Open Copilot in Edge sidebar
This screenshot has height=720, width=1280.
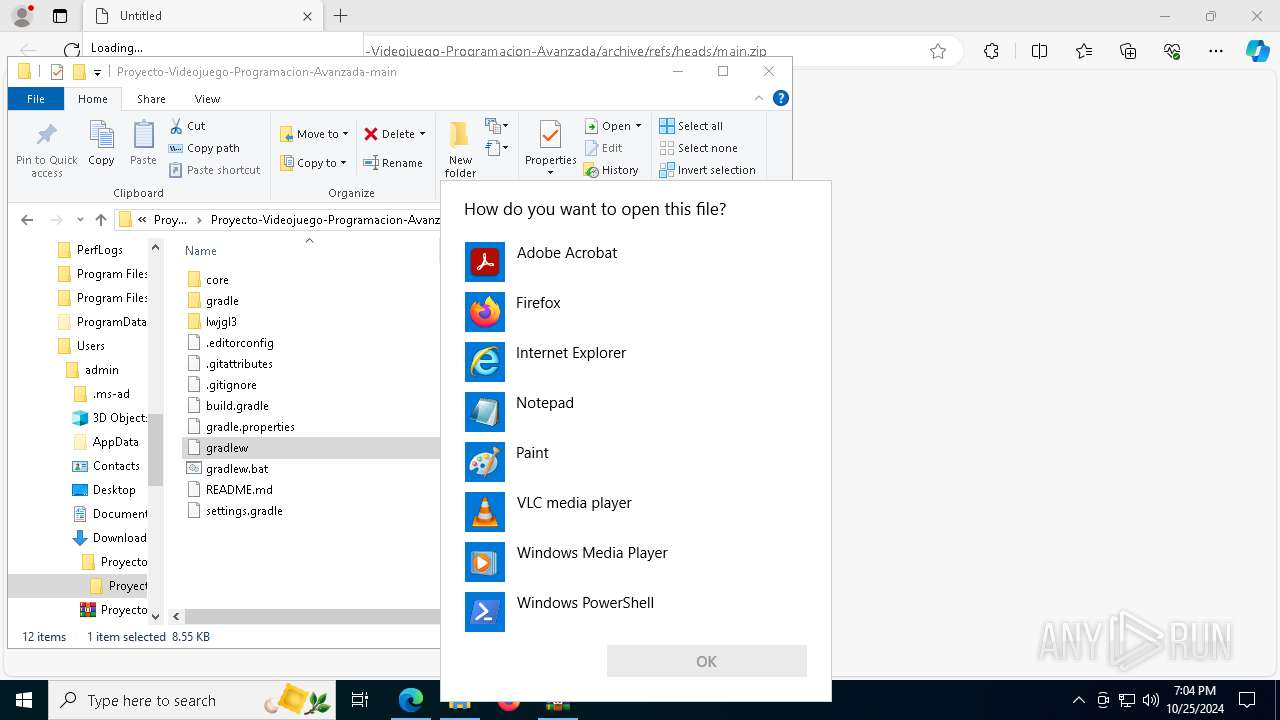tap(1257, 51)
